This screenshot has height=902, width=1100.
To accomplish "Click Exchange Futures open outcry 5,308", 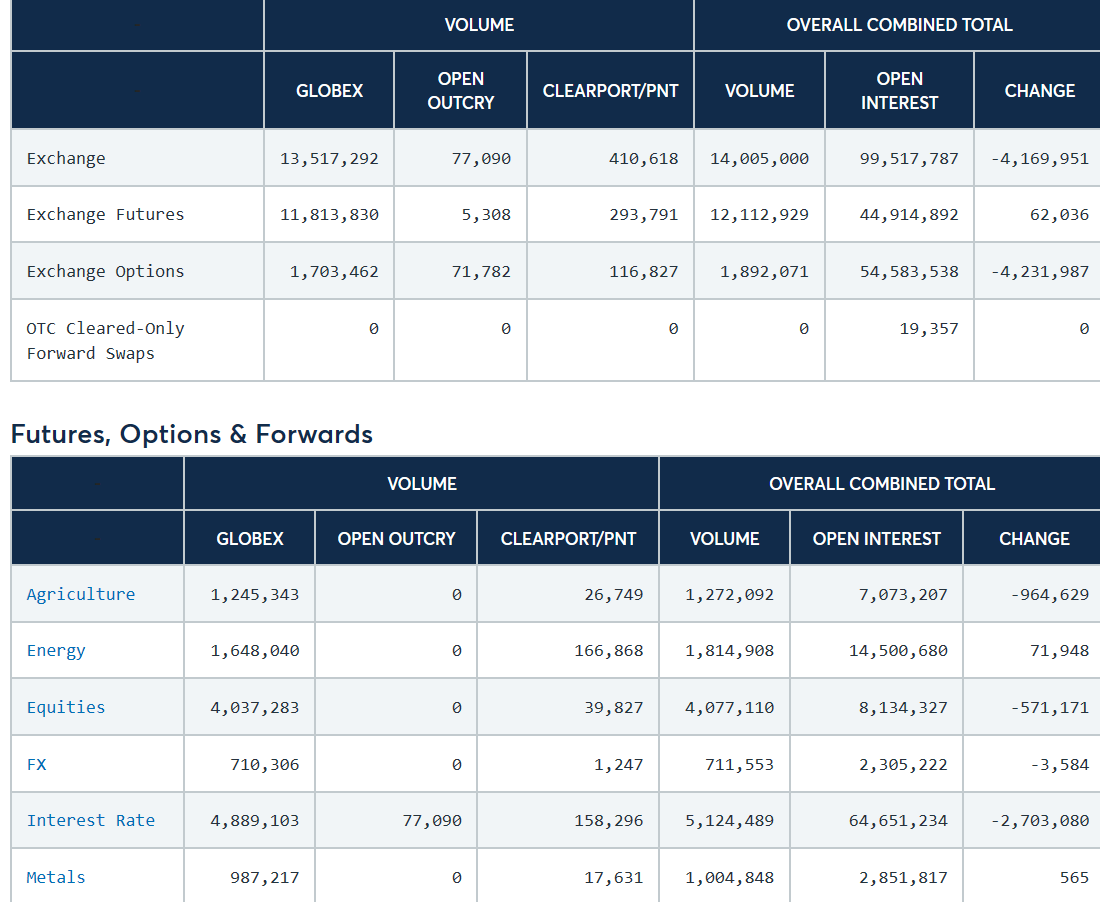I will coord(486,215).
